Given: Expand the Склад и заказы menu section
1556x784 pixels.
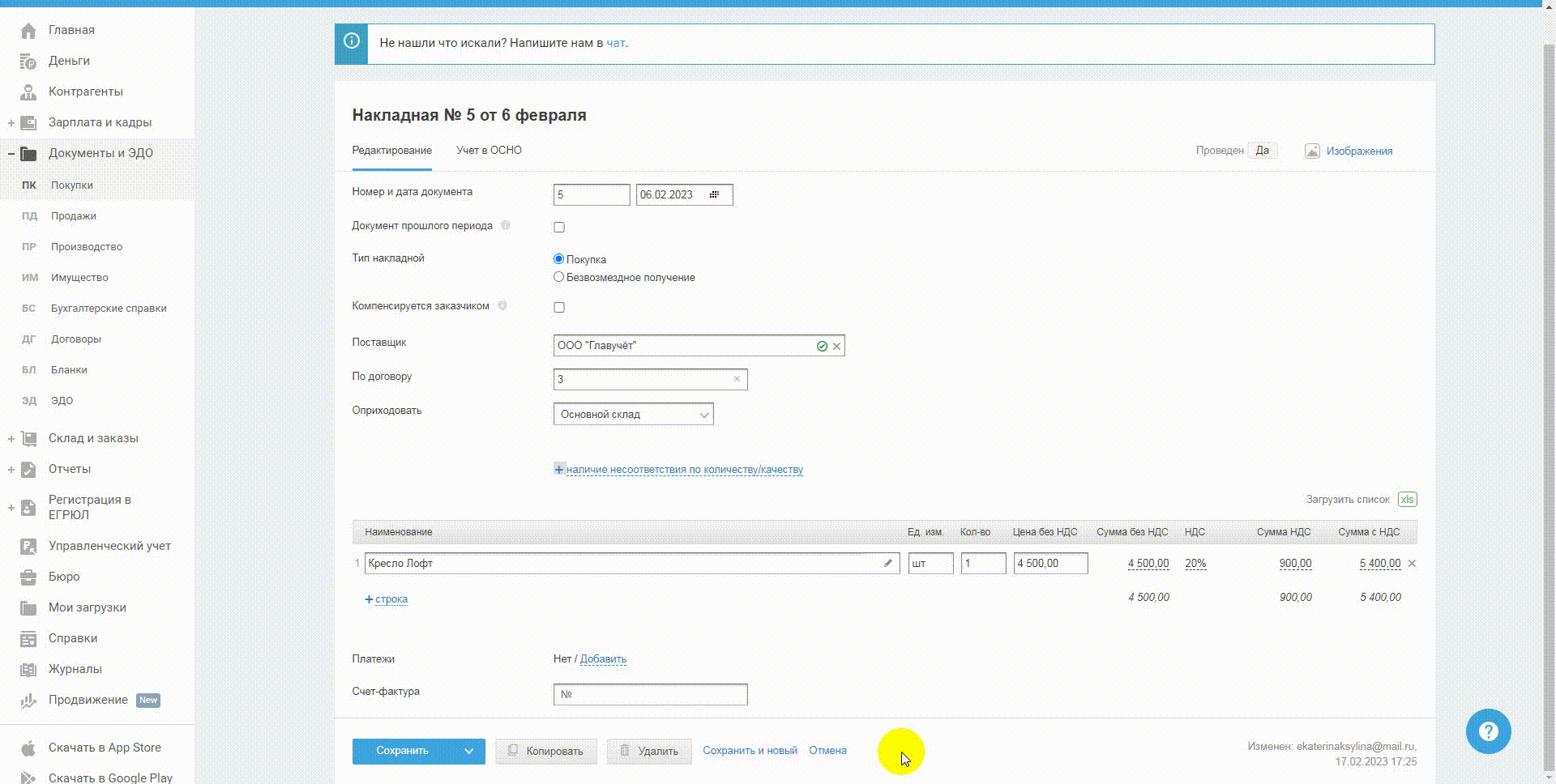Looking at the screenshot, I should [11, 438].
